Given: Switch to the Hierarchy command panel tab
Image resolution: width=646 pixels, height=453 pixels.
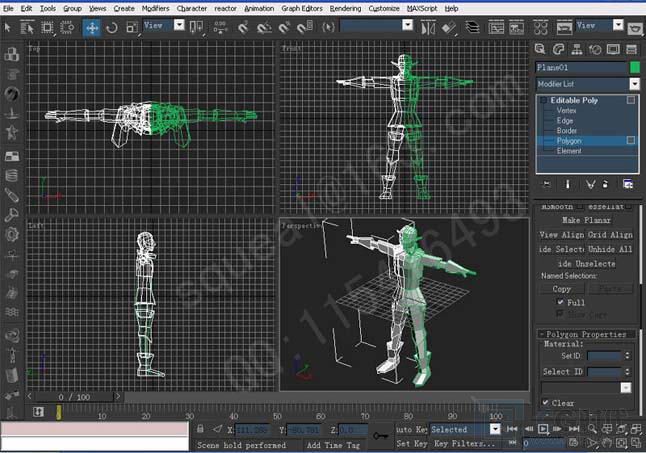Looking at the screenshot, I should click(x=577, y=49).
